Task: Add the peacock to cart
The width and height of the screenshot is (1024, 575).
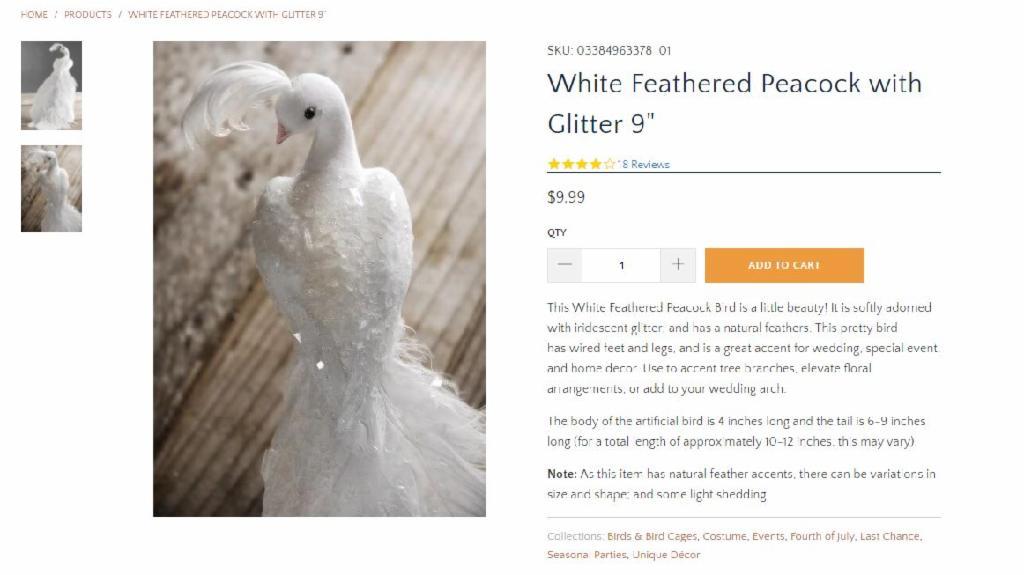Action: [x=784, y=265]
